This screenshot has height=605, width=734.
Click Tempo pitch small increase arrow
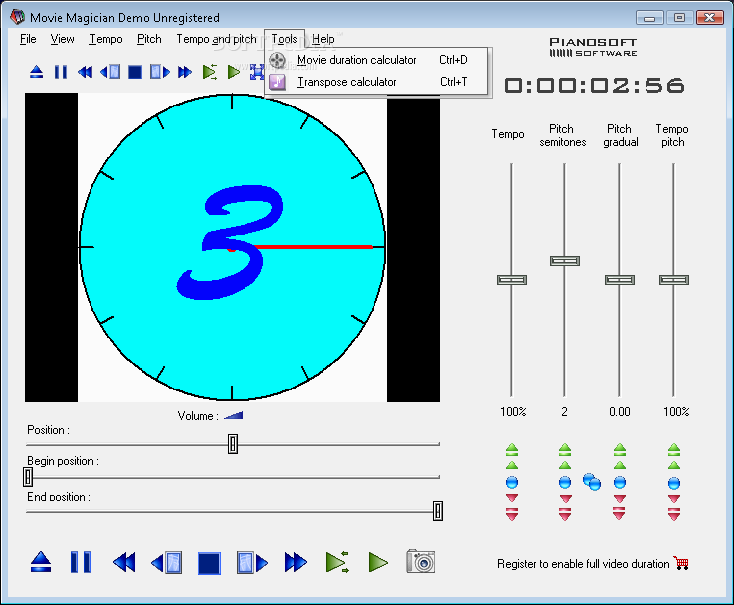674,465
